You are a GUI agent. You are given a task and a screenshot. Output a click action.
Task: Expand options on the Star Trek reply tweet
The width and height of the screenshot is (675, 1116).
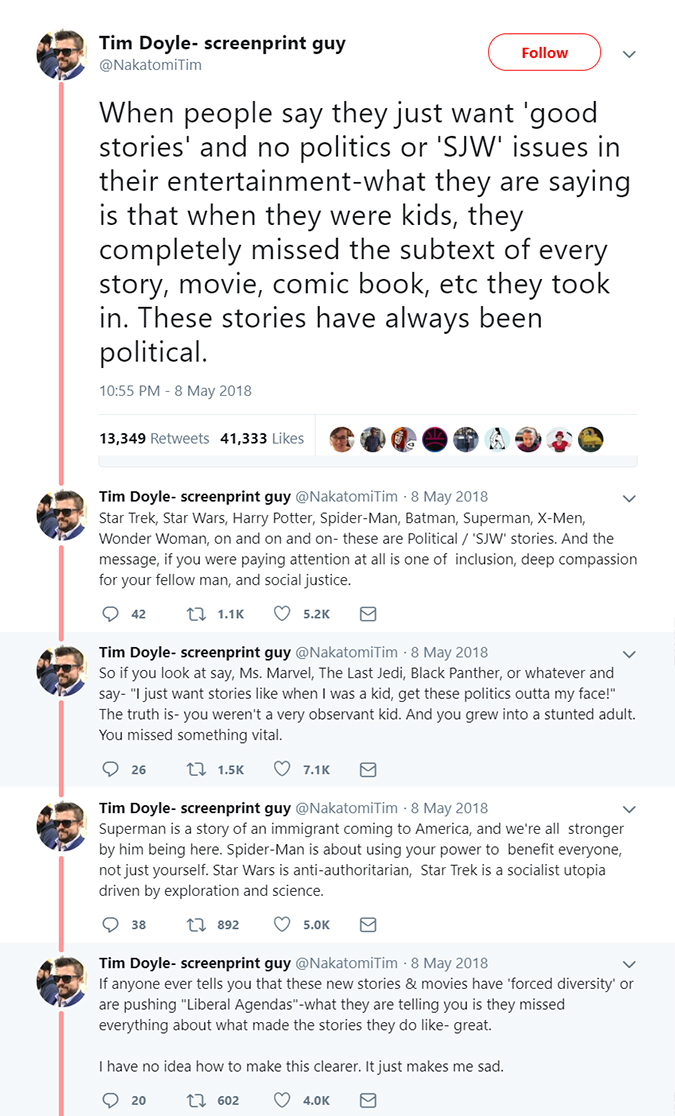coord(629,498)
